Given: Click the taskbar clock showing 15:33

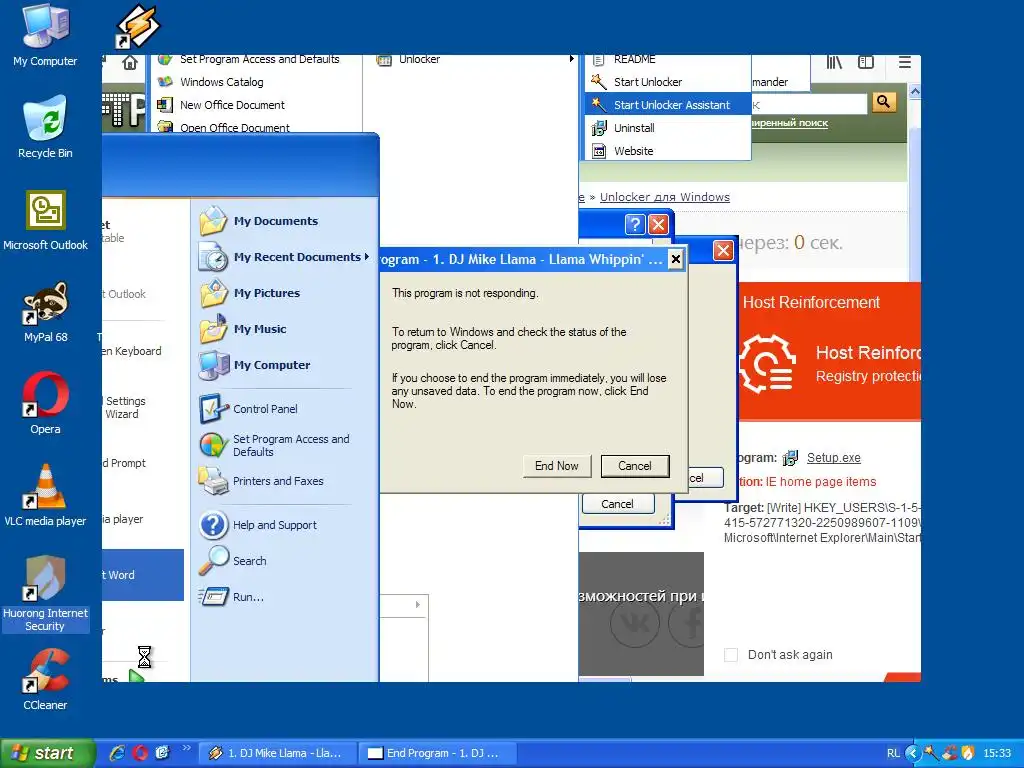Looking at the screenshot, I should 997,753.
